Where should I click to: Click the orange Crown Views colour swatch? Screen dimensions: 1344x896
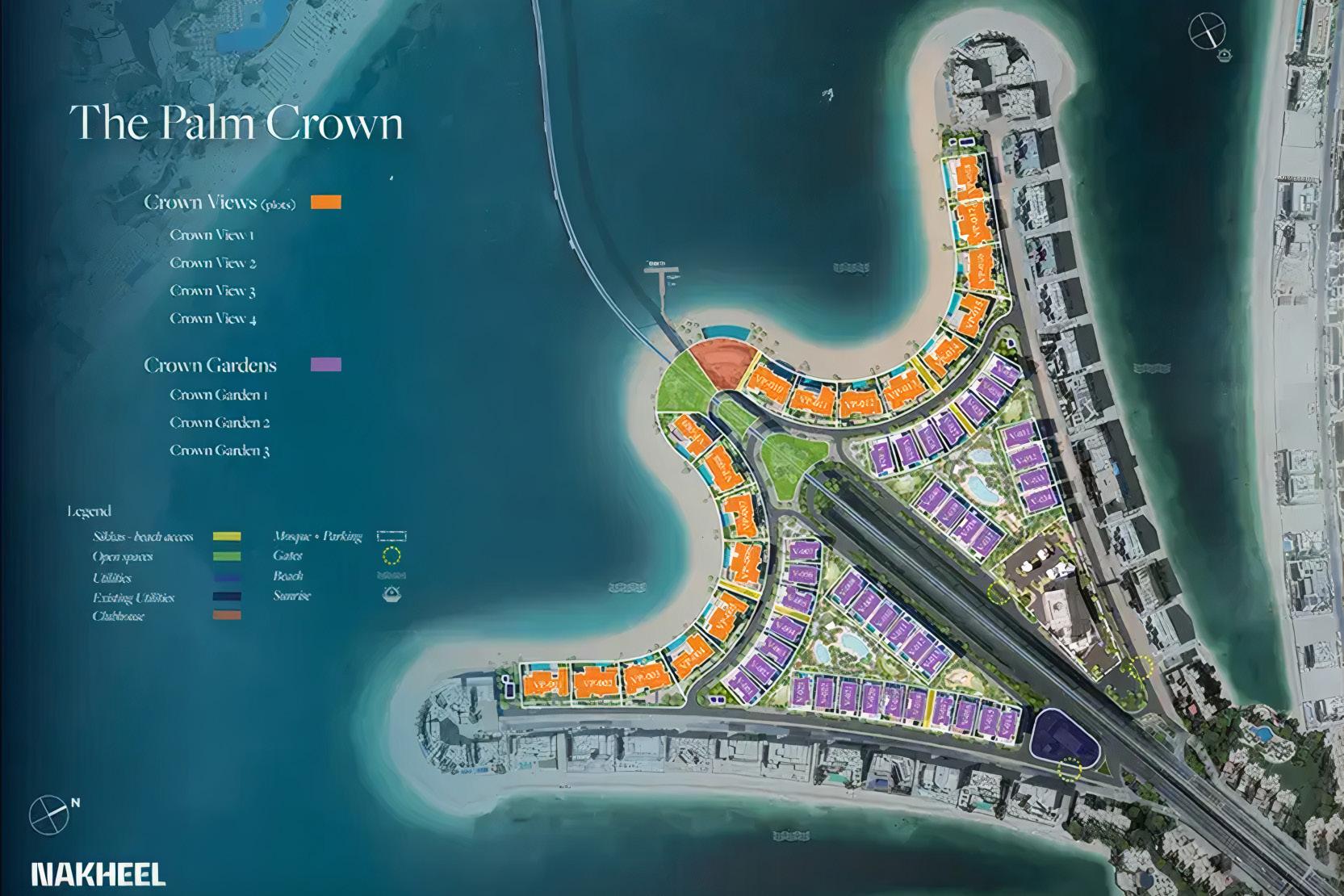coord(326,202)
